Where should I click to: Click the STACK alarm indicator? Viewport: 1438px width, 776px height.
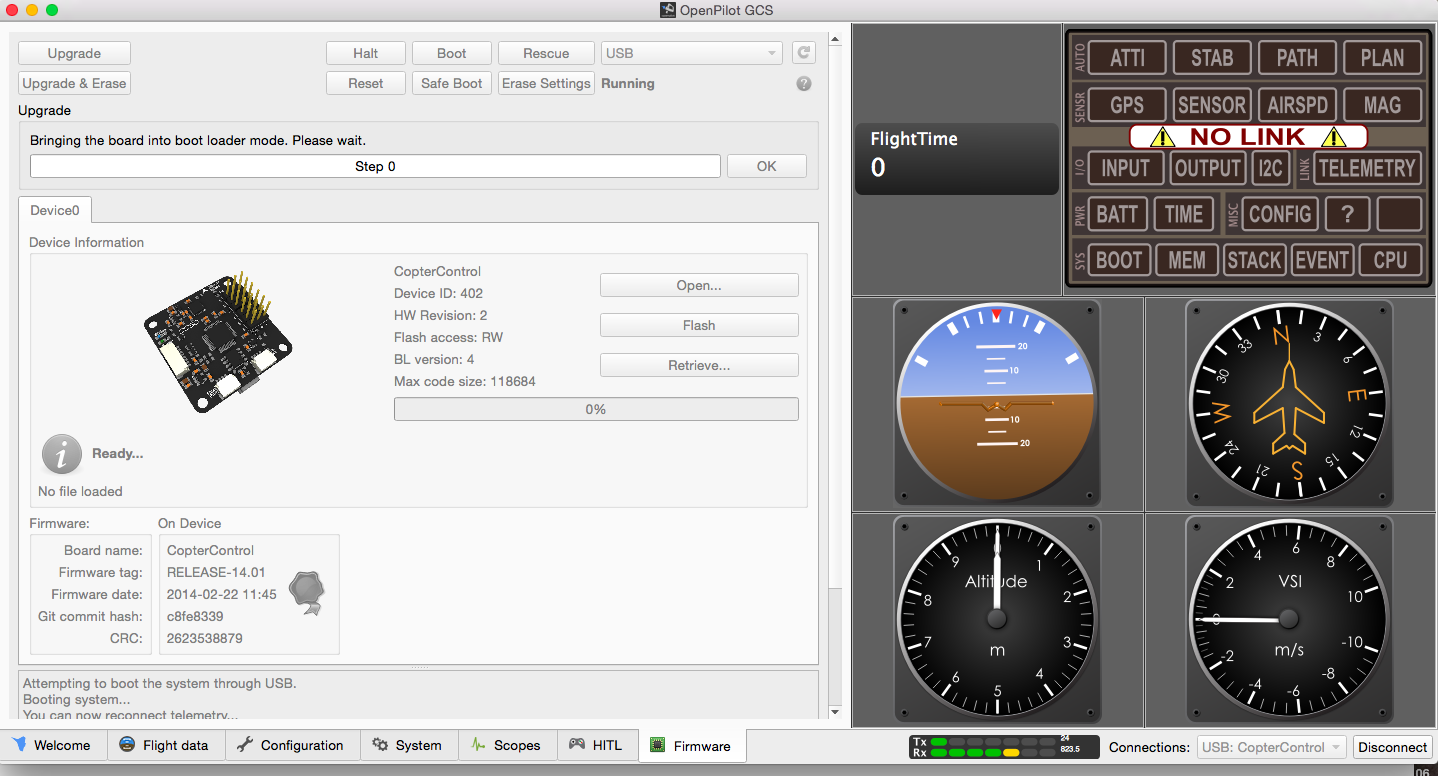1254,260
